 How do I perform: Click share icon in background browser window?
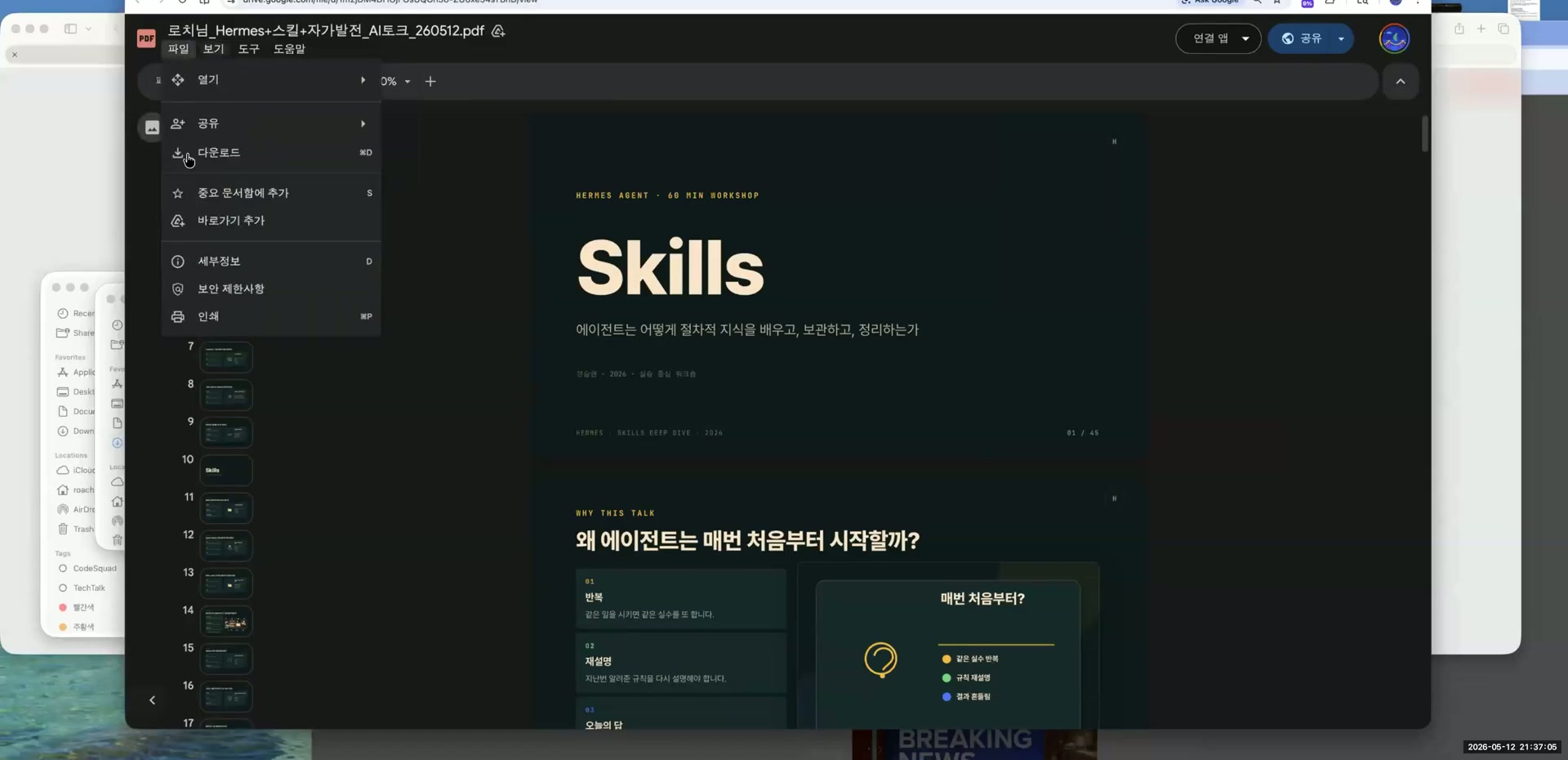point(1459,29)
